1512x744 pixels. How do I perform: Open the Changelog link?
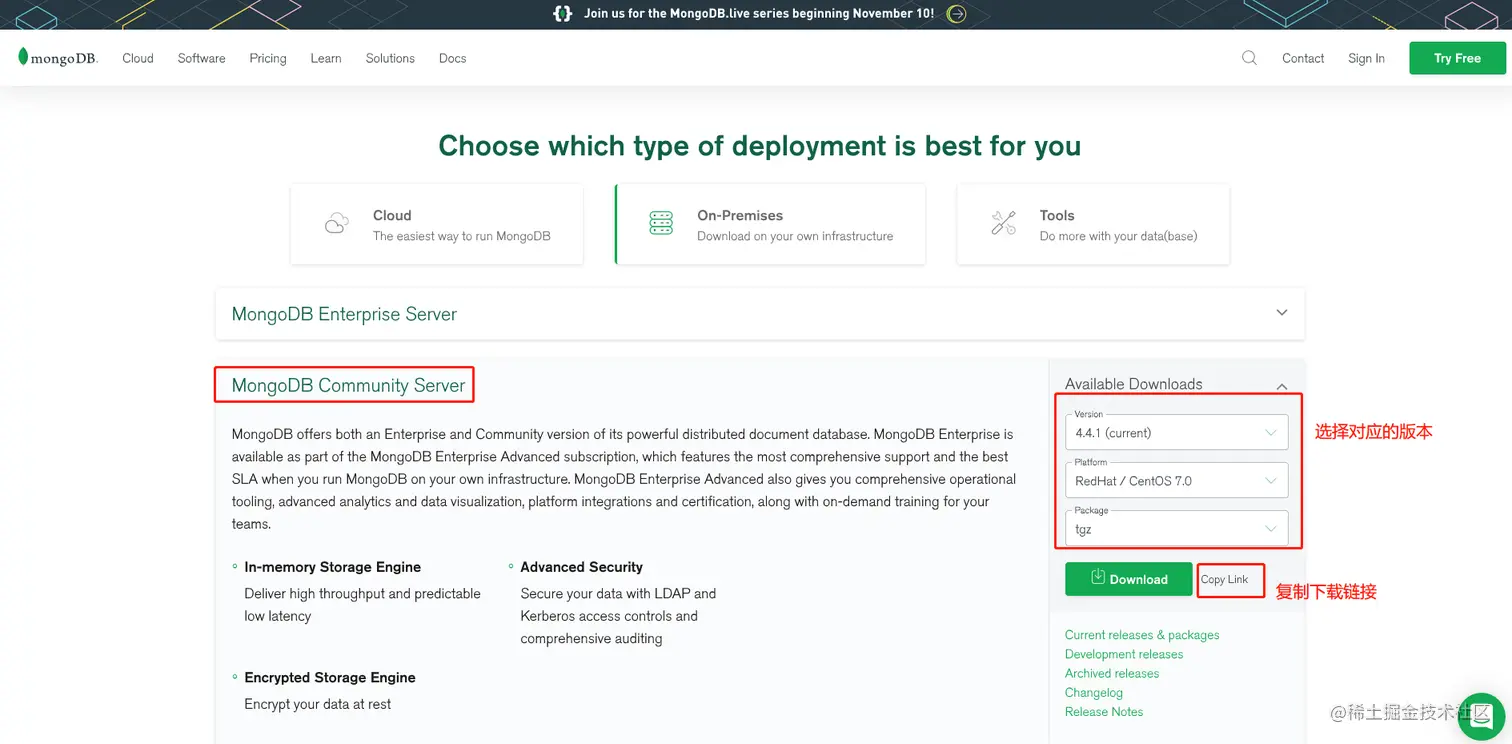pyautogui.click(x=1094, y=692)
